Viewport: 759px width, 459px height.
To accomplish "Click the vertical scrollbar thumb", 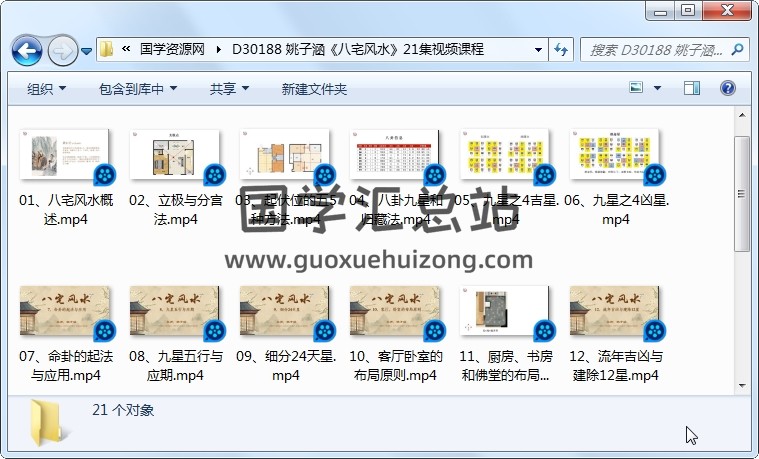I will pyautogui.click(x=742, y=194).
